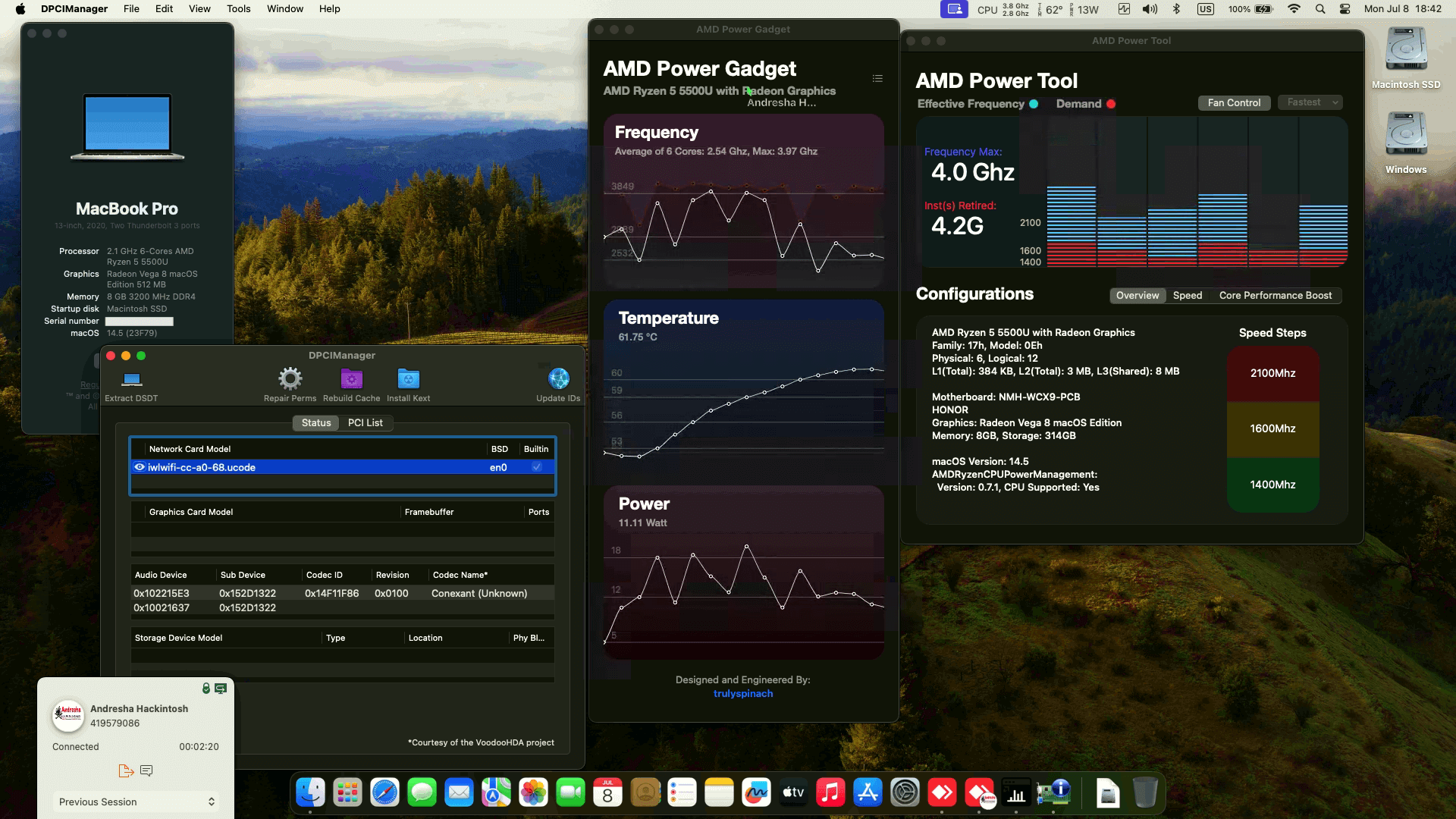This screenshot has width=1456, height=819.
Task: Toggle the Builtin checkbox for iwlwifi row
Action: (537, 467)
